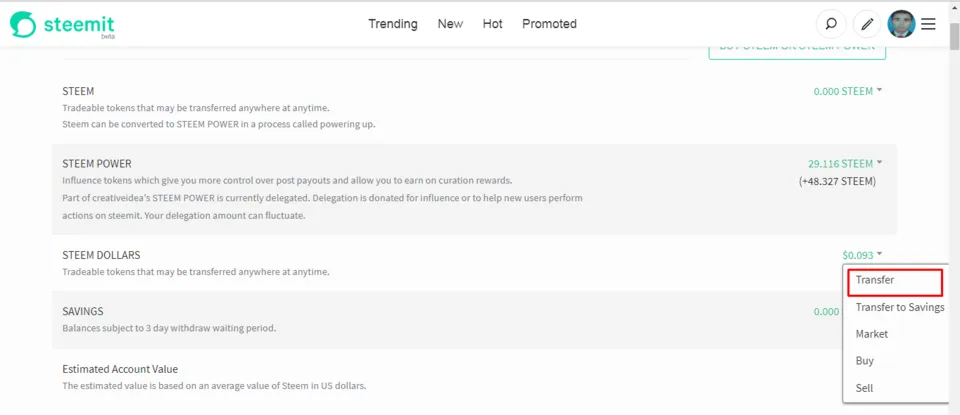Expand the 29.116 STEEM power dropdown
Viewport: 960px width, 415px height.
[845, 163]
